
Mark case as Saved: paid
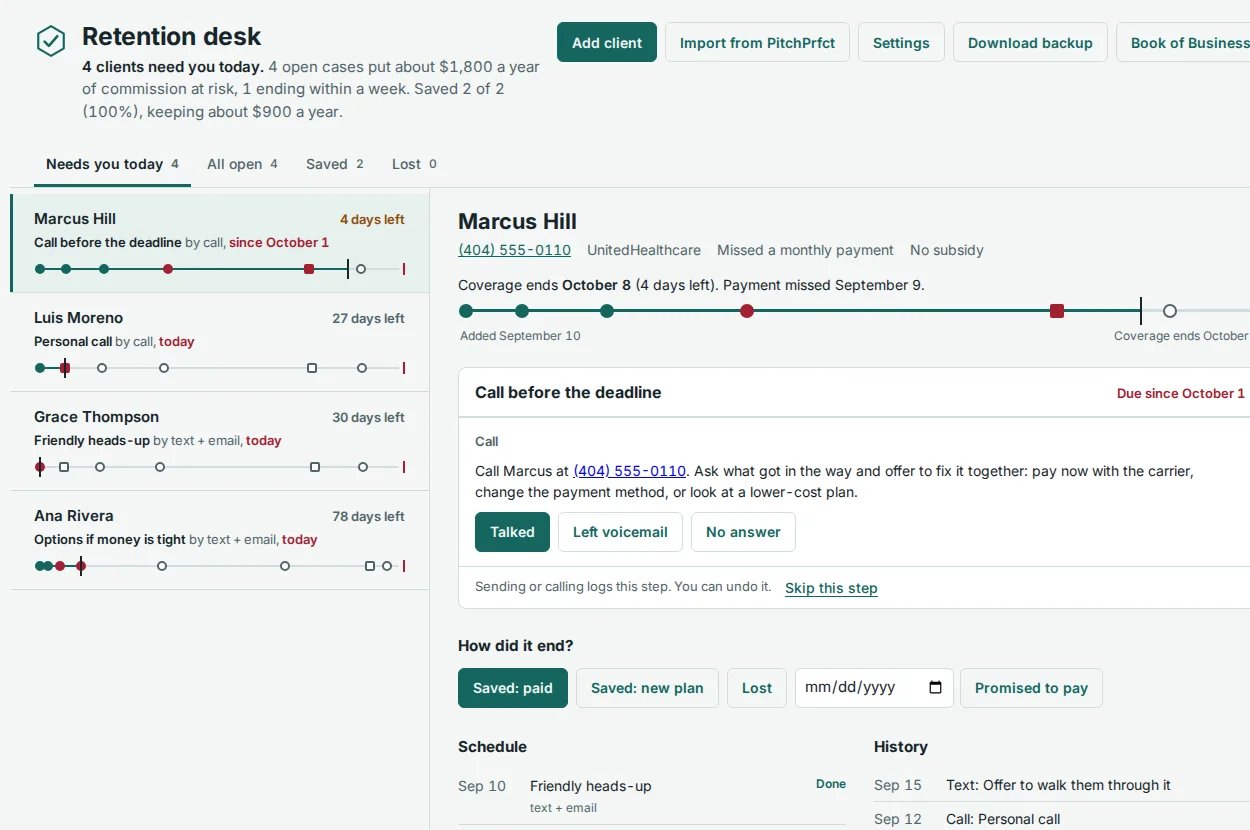tap(513, 688)
